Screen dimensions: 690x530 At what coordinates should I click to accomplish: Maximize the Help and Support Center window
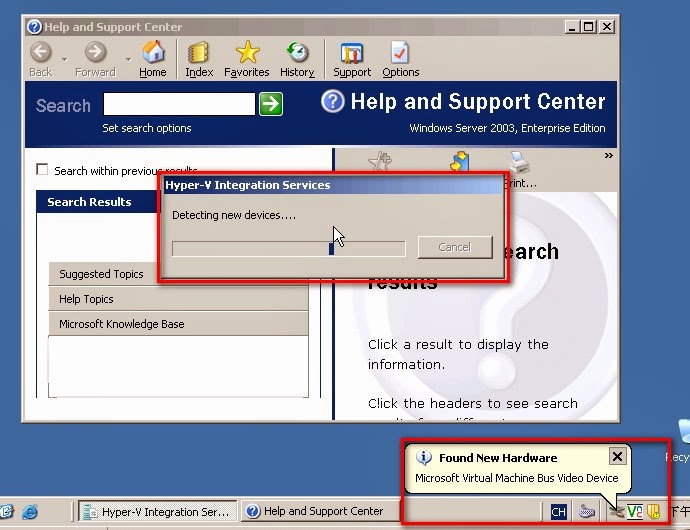tap(589, 27)
